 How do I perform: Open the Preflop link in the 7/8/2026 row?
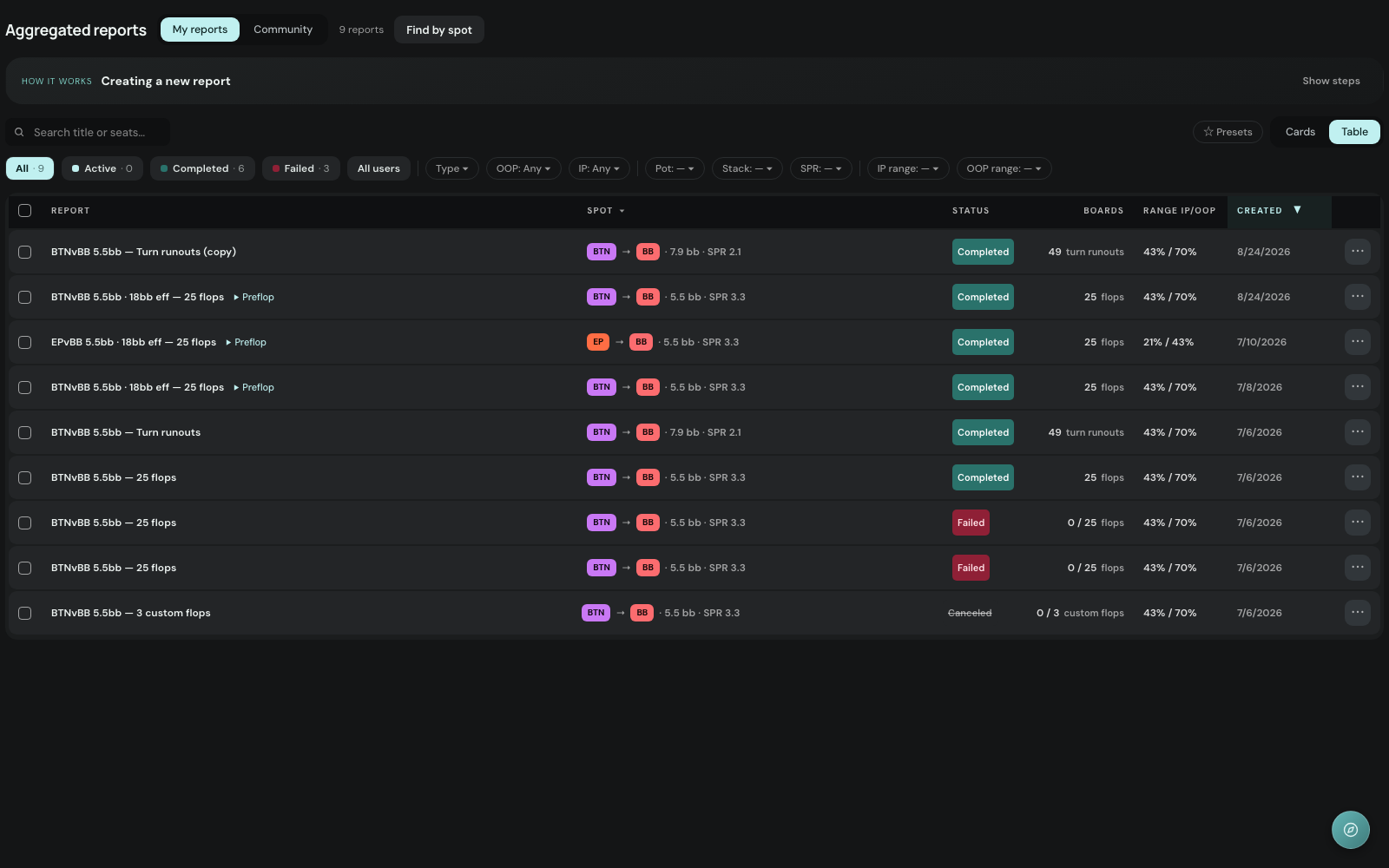click(x=254, y=387)
